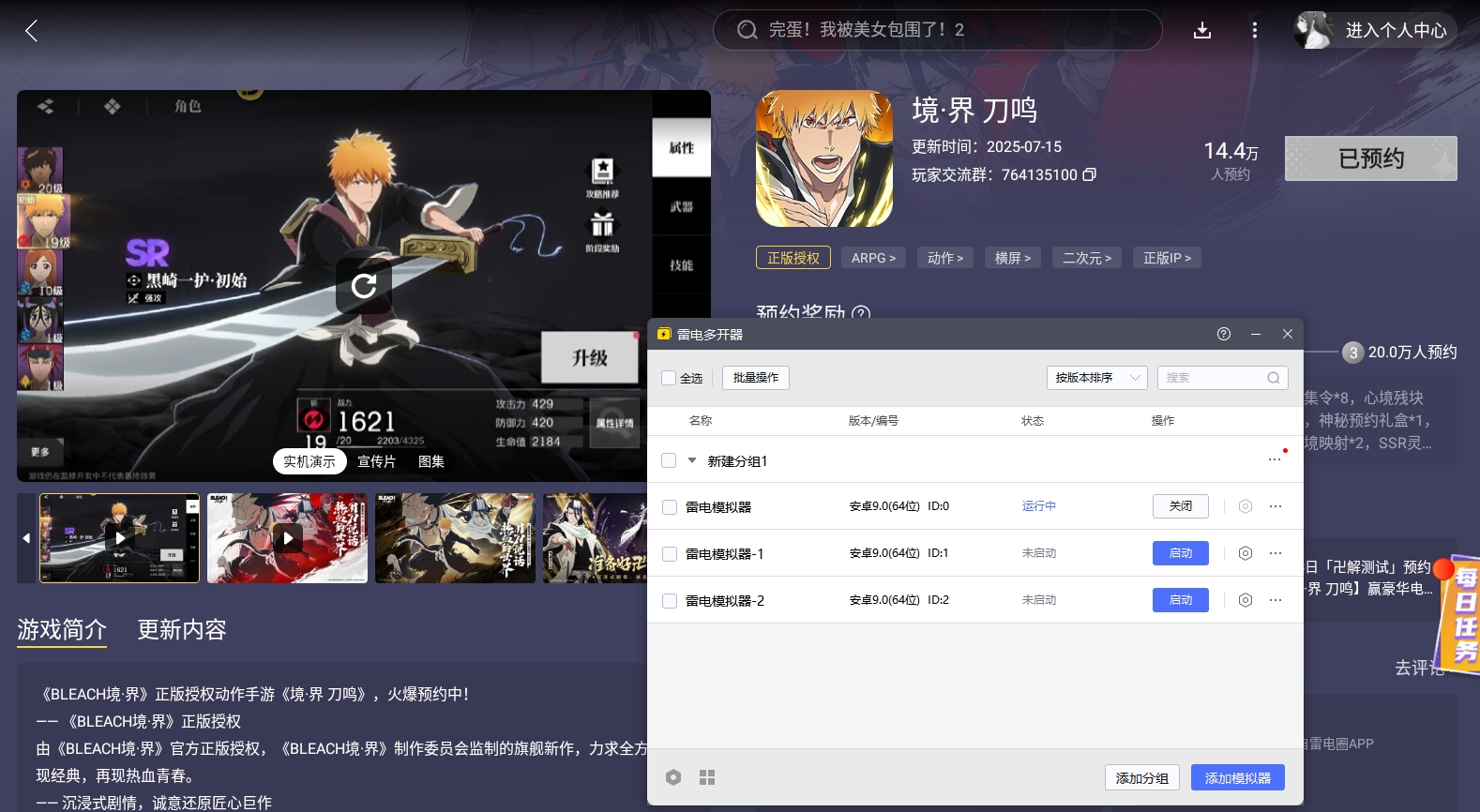Screen dimensions: 1480x812
Task: Select the checkbox for 雷电模拟器 row
Action: (670, 507)
